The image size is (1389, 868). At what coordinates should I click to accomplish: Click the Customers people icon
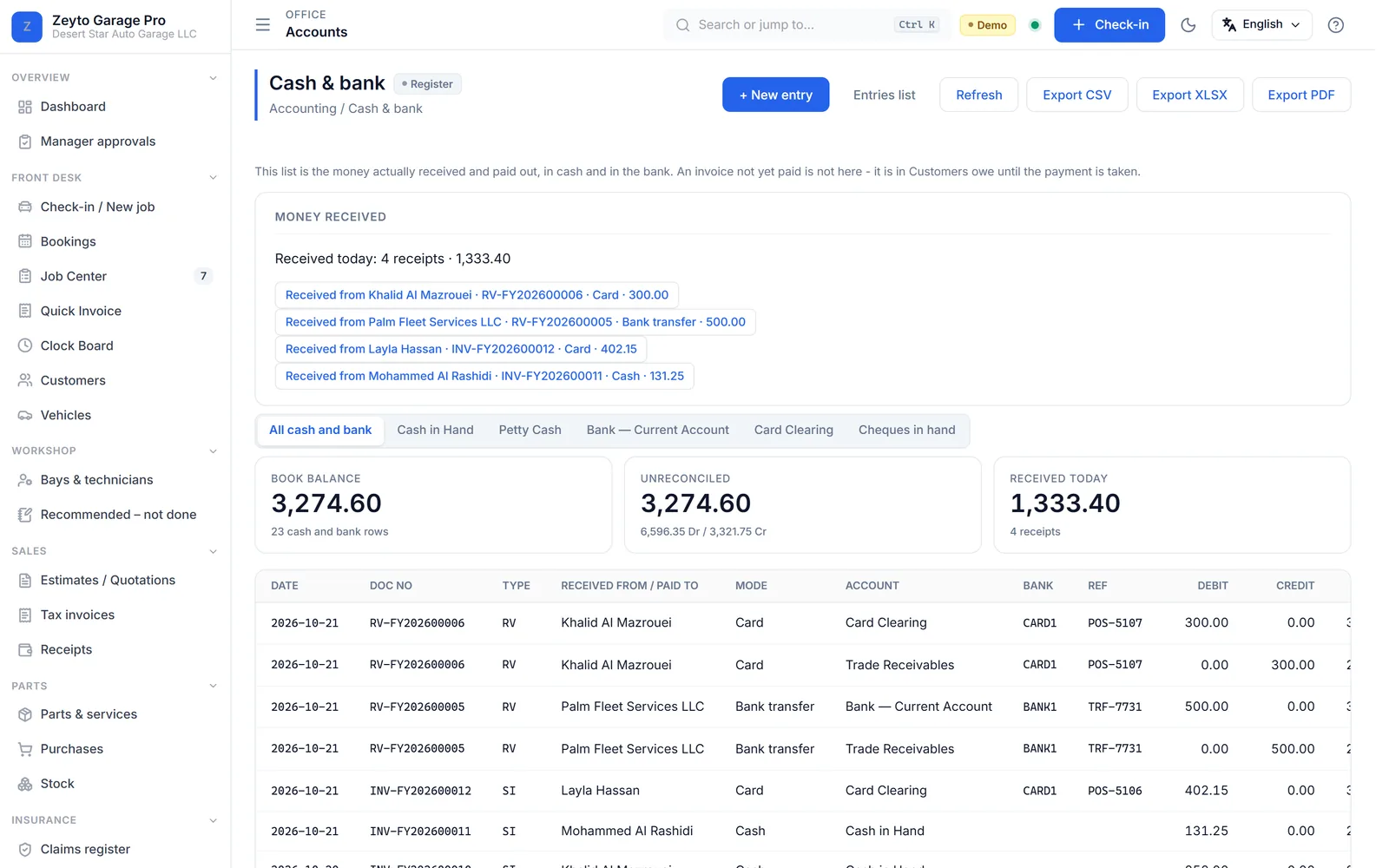pos(25,380)
